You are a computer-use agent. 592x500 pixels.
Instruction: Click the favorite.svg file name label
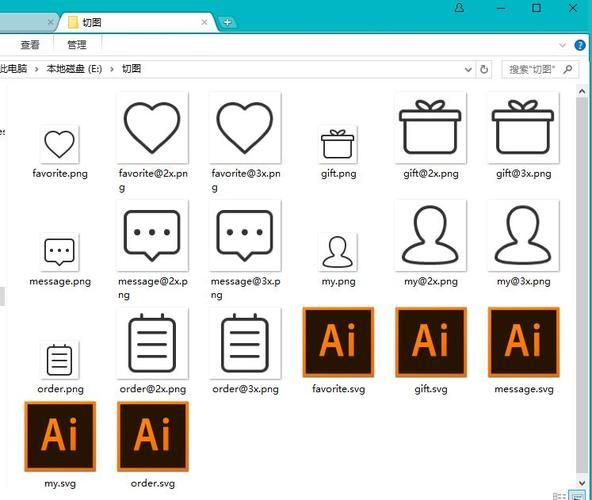[x=339, y=389]
